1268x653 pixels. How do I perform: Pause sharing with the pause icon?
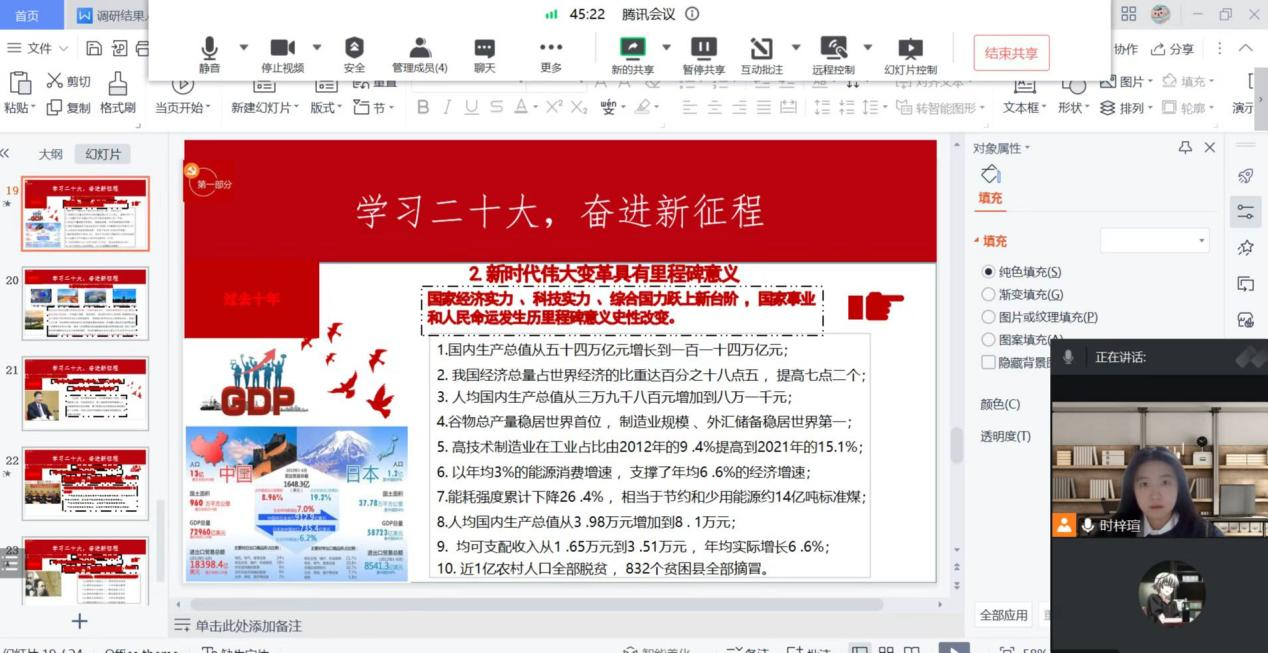704,53
